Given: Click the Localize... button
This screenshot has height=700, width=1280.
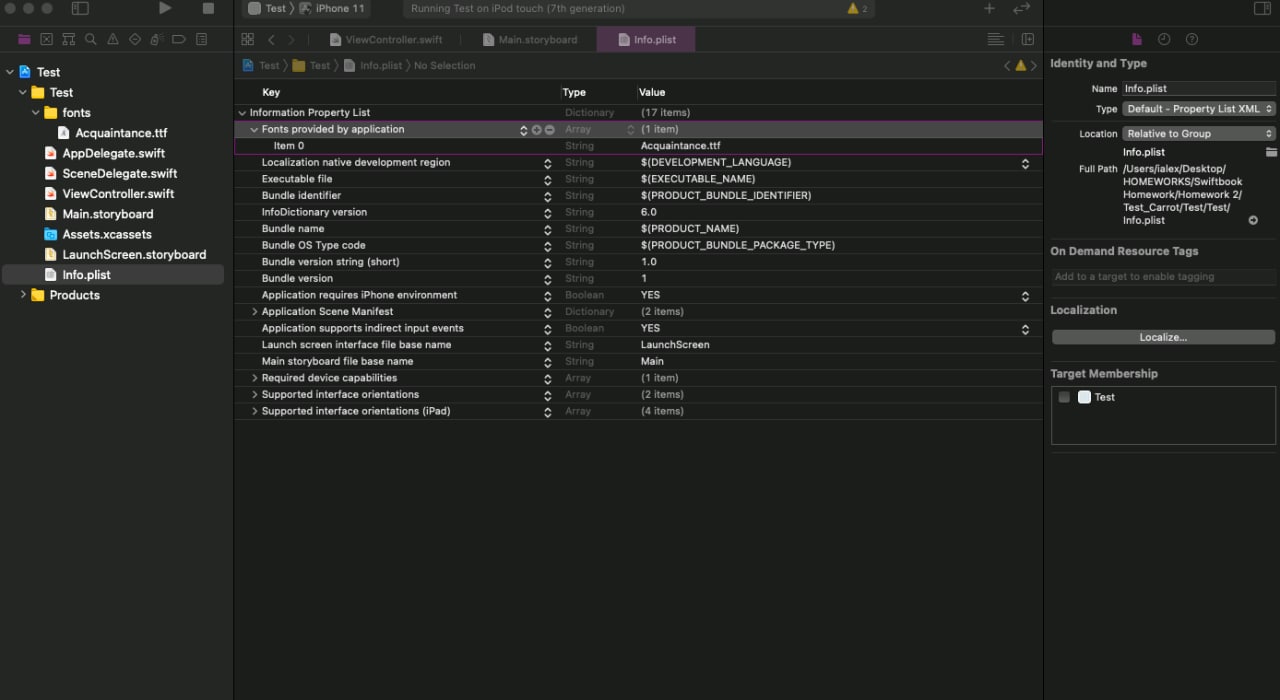Looking at the screenshot, I should [1163, 337].
